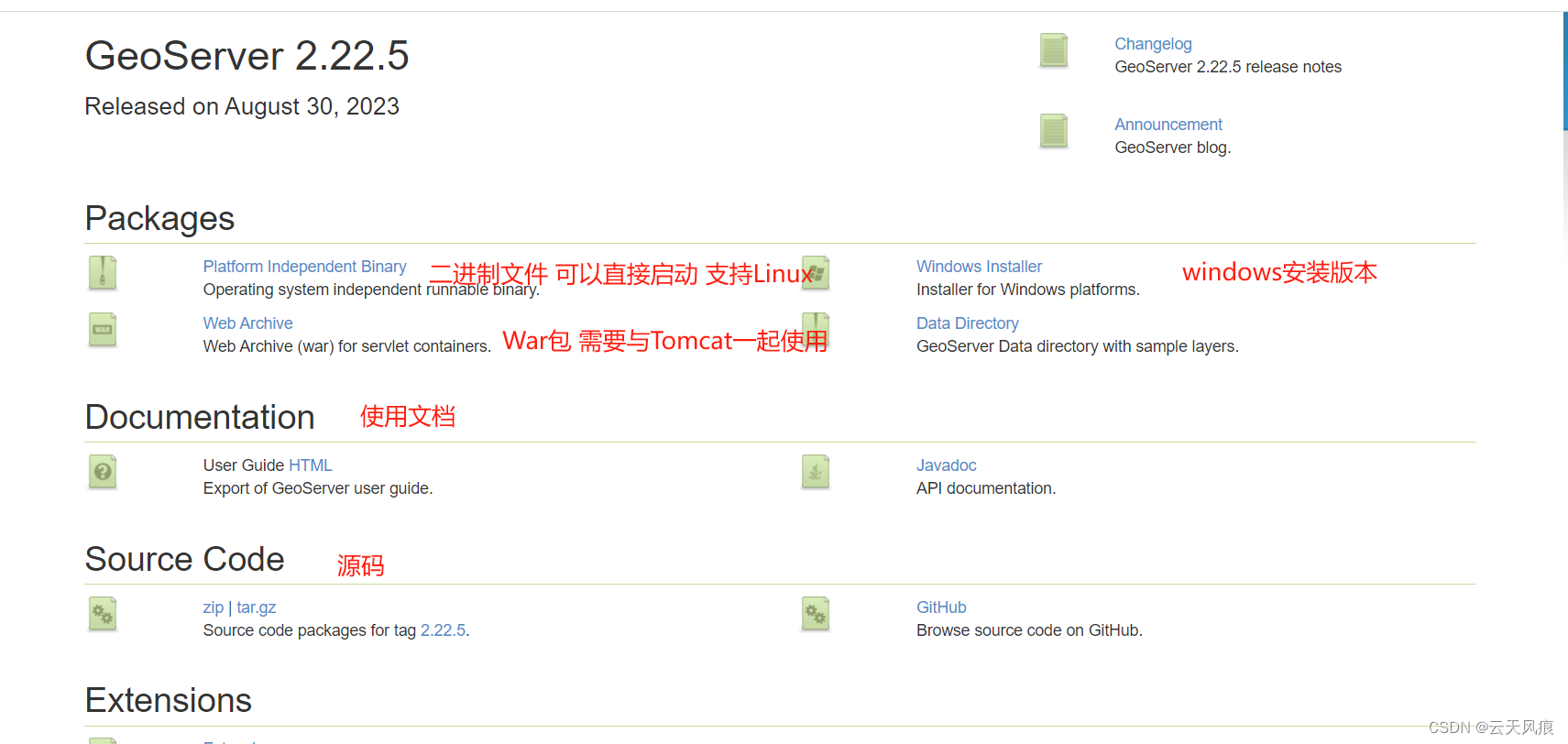Screen dimensions: 1568x744
Task: Click the User Guide help icon
Action: [102, 472]
